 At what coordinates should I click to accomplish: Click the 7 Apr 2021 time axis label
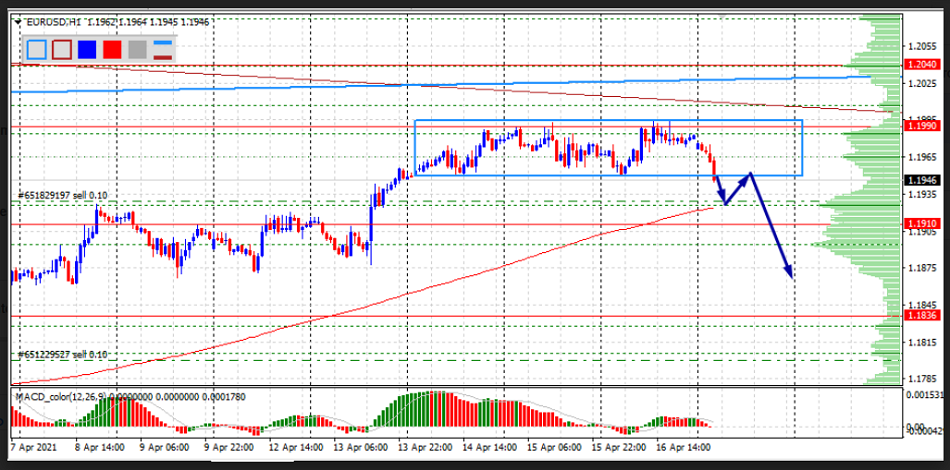coord(35,448)
